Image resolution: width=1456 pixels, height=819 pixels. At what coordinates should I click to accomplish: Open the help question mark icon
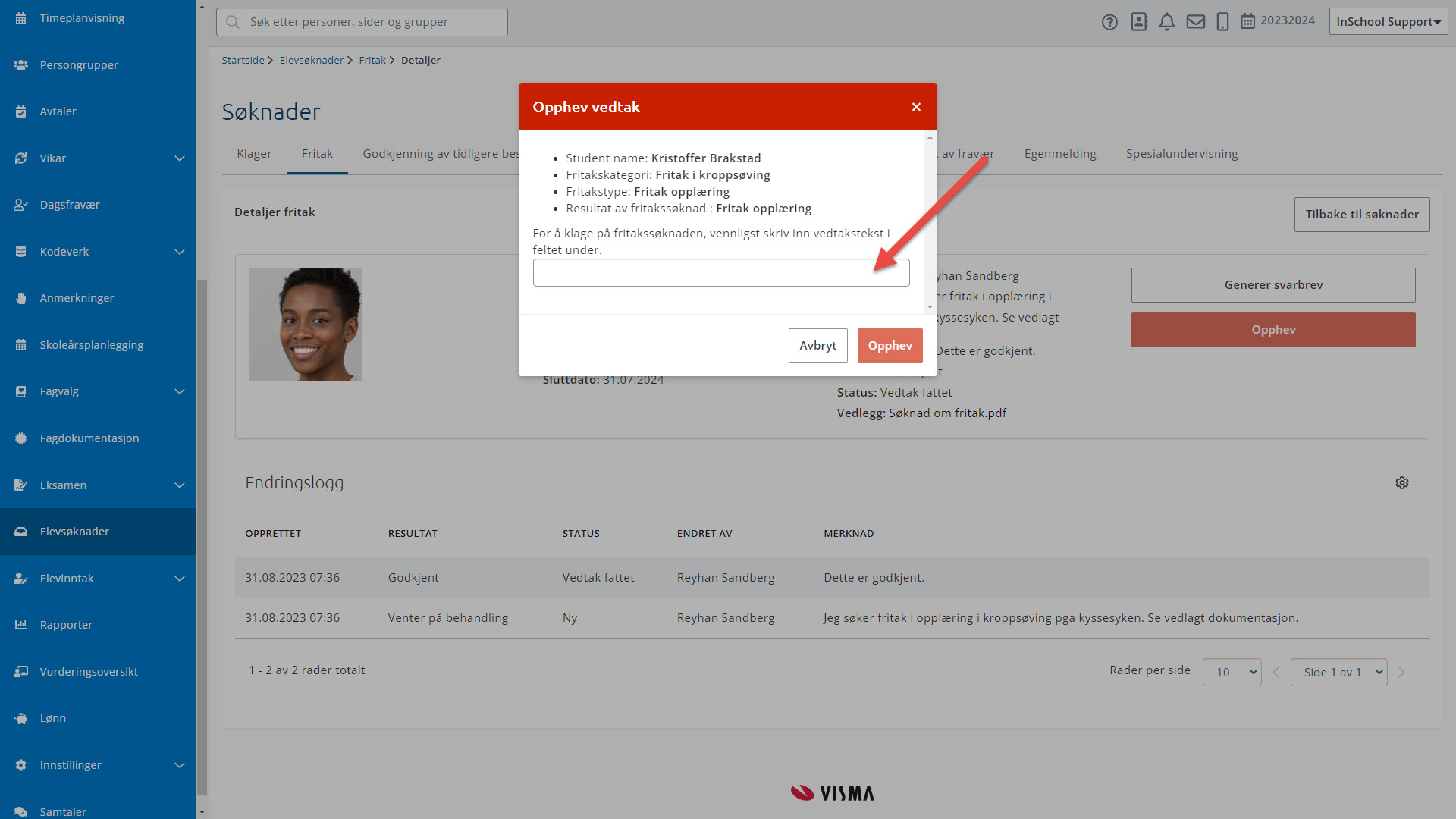pos(1109,22)
